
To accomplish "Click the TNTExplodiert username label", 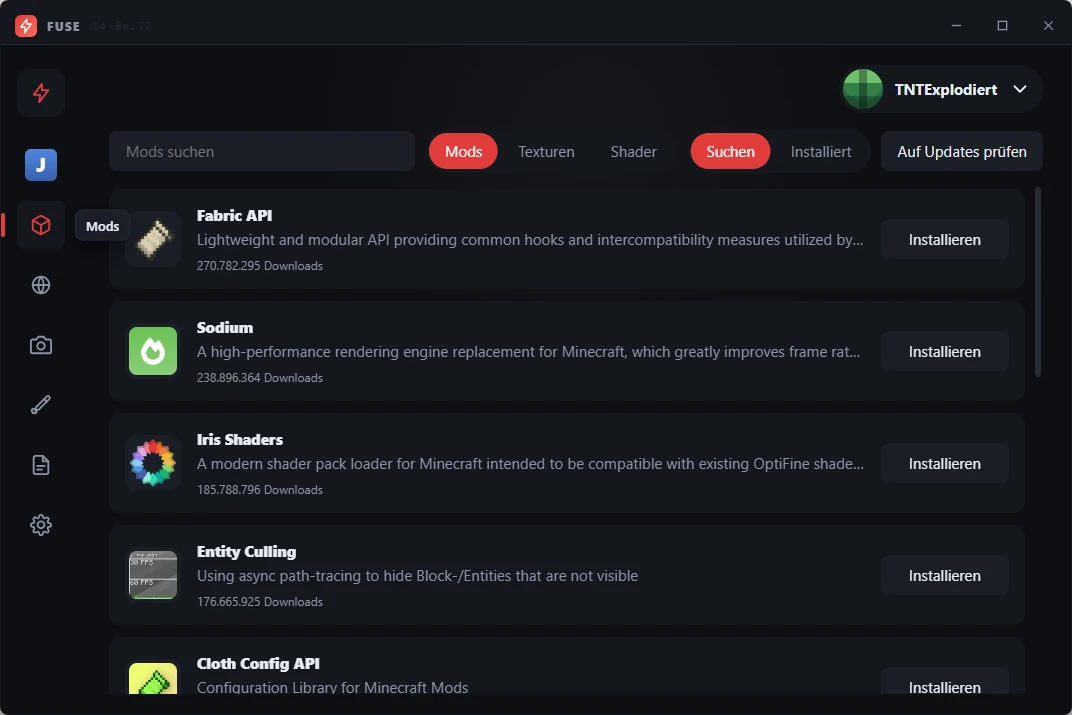I will [x=946, y=90].
